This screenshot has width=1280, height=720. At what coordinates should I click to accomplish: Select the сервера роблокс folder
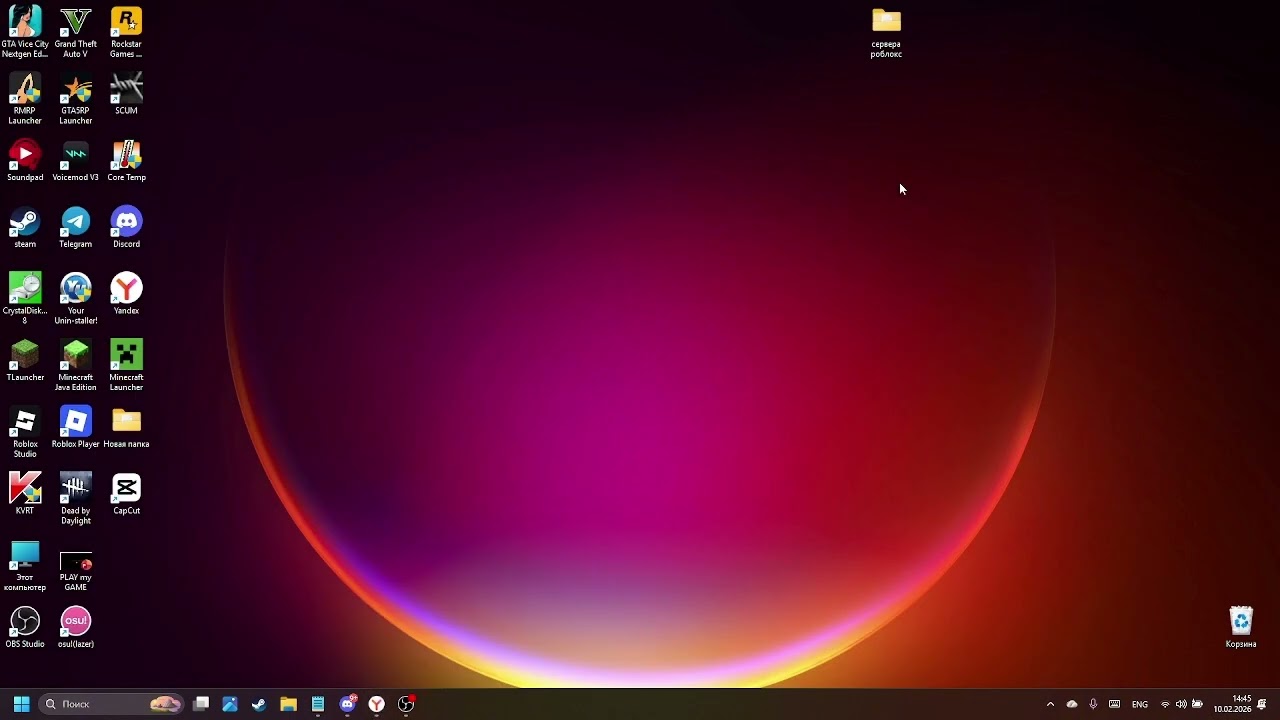click(x=886, y=32)
